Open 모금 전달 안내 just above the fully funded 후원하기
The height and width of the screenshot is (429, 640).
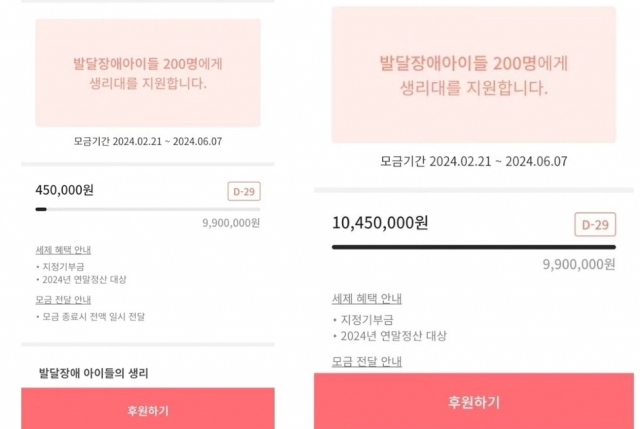click(367, 361)
